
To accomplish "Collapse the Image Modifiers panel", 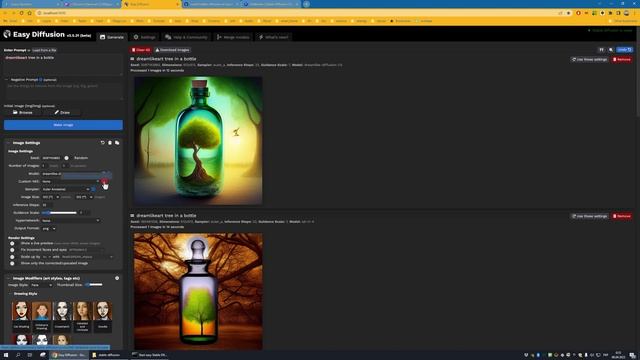I will point(8,278).
